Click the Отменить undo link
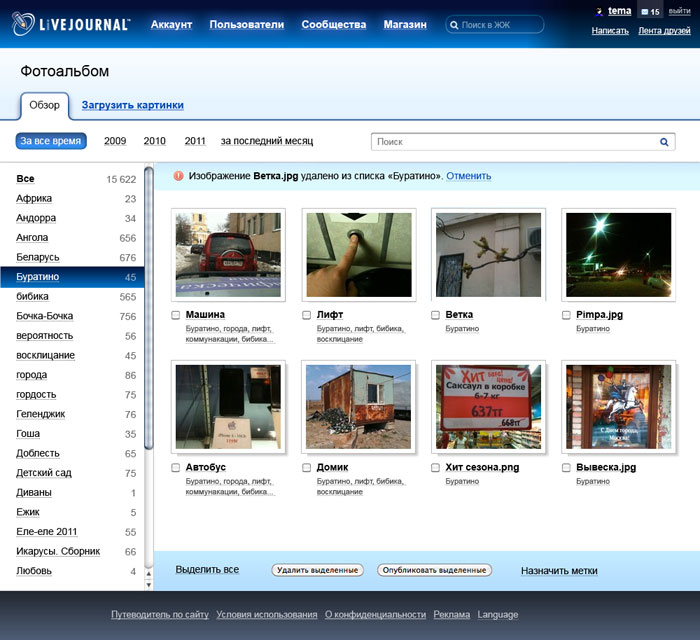Image resolution: width=700 pixels, height=640 pixels. [x=468, y=176]
